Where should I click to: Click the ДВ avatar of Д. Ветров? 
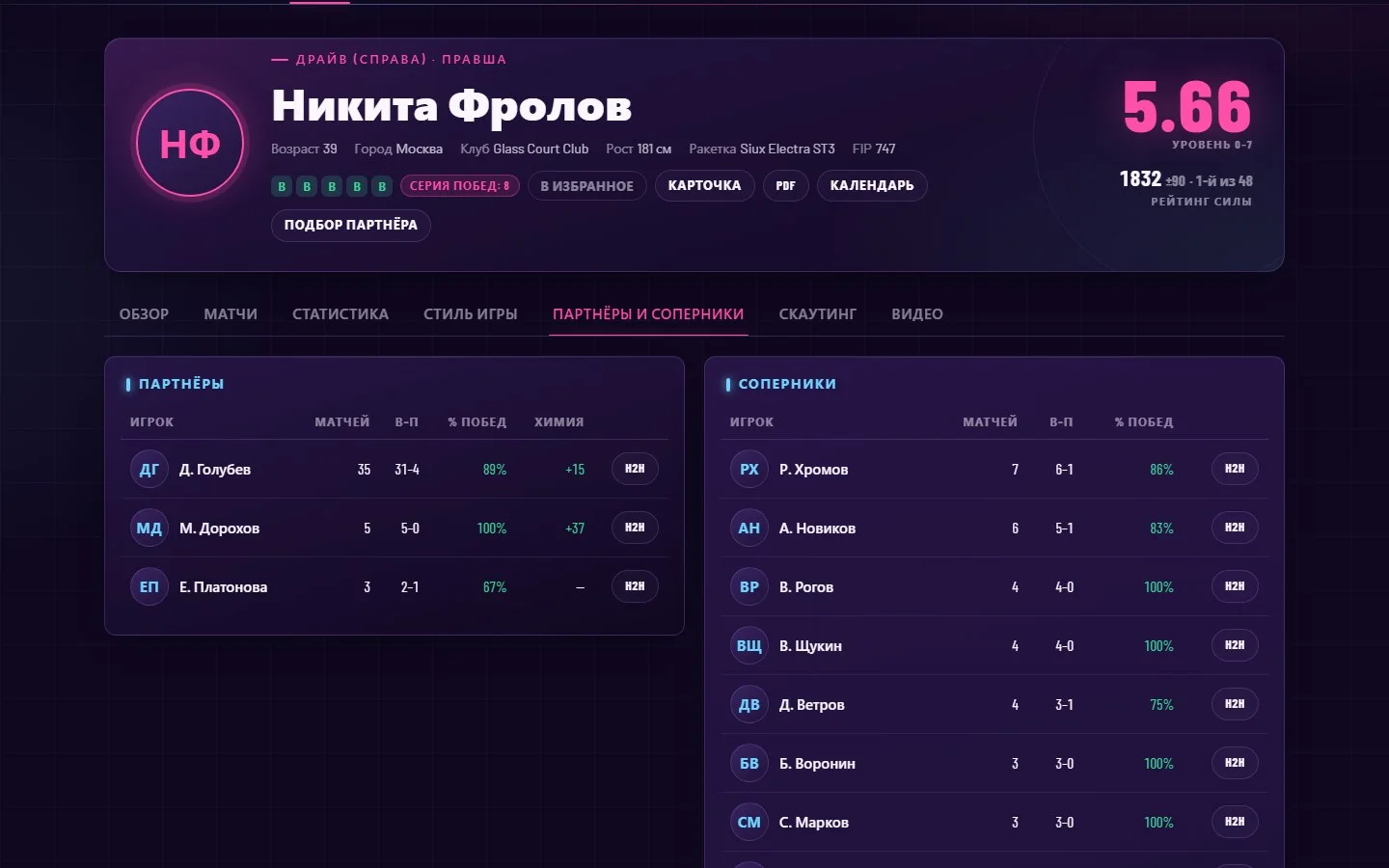pyautogui.click(x=749, y=705)
